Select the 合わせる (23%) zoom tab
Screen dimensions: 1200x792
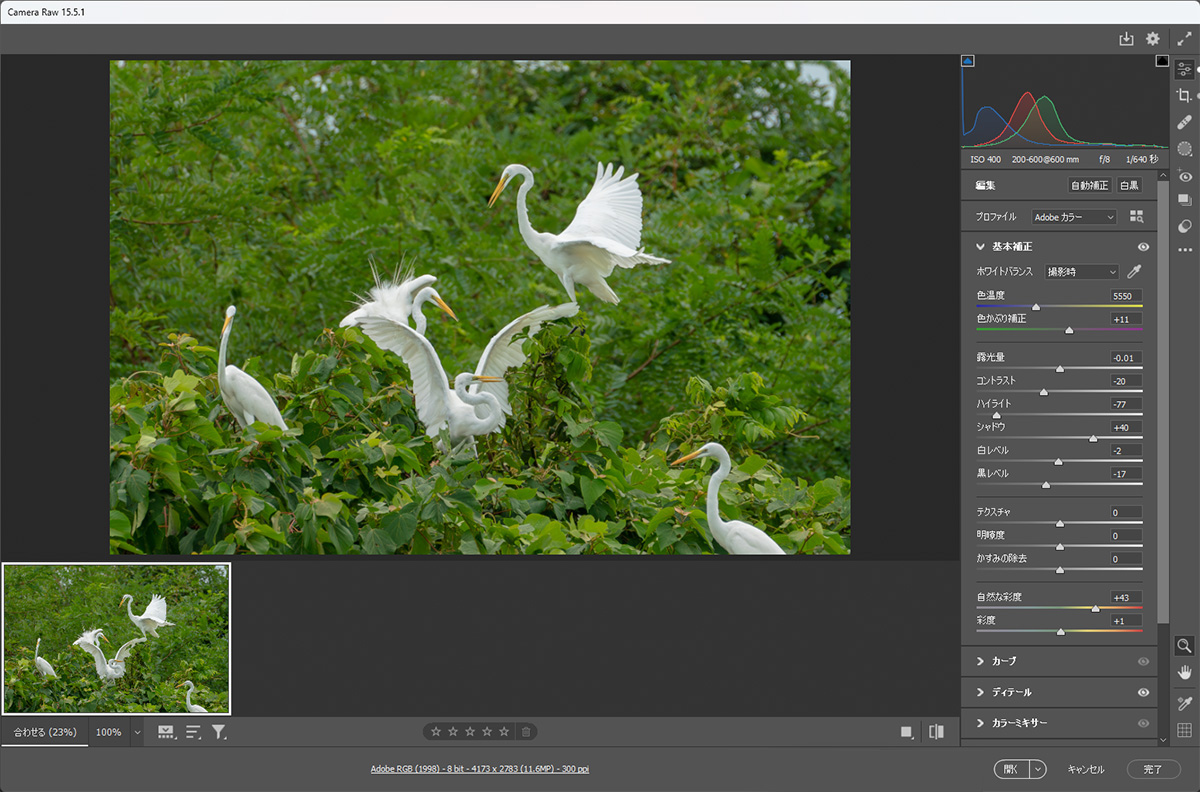(x=44, y=732)
